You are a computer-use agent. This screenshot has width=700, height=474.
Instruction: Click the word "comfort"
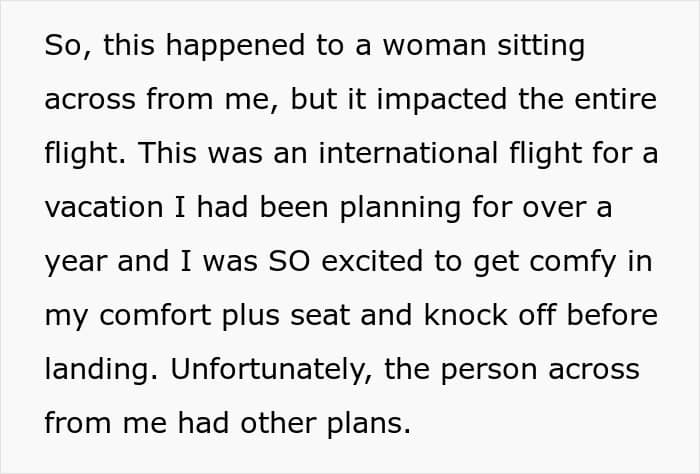155,316
